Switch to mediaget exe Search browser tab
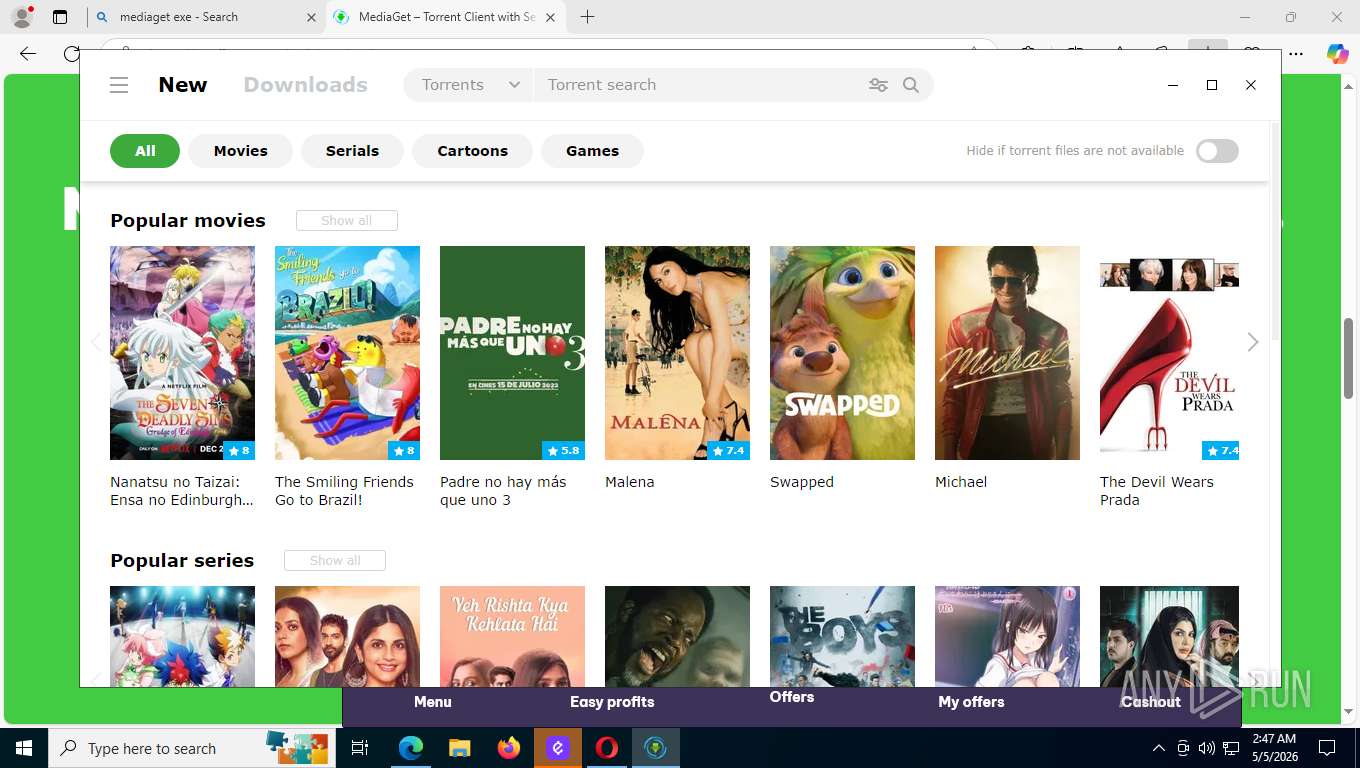 (x=205, y=17)
